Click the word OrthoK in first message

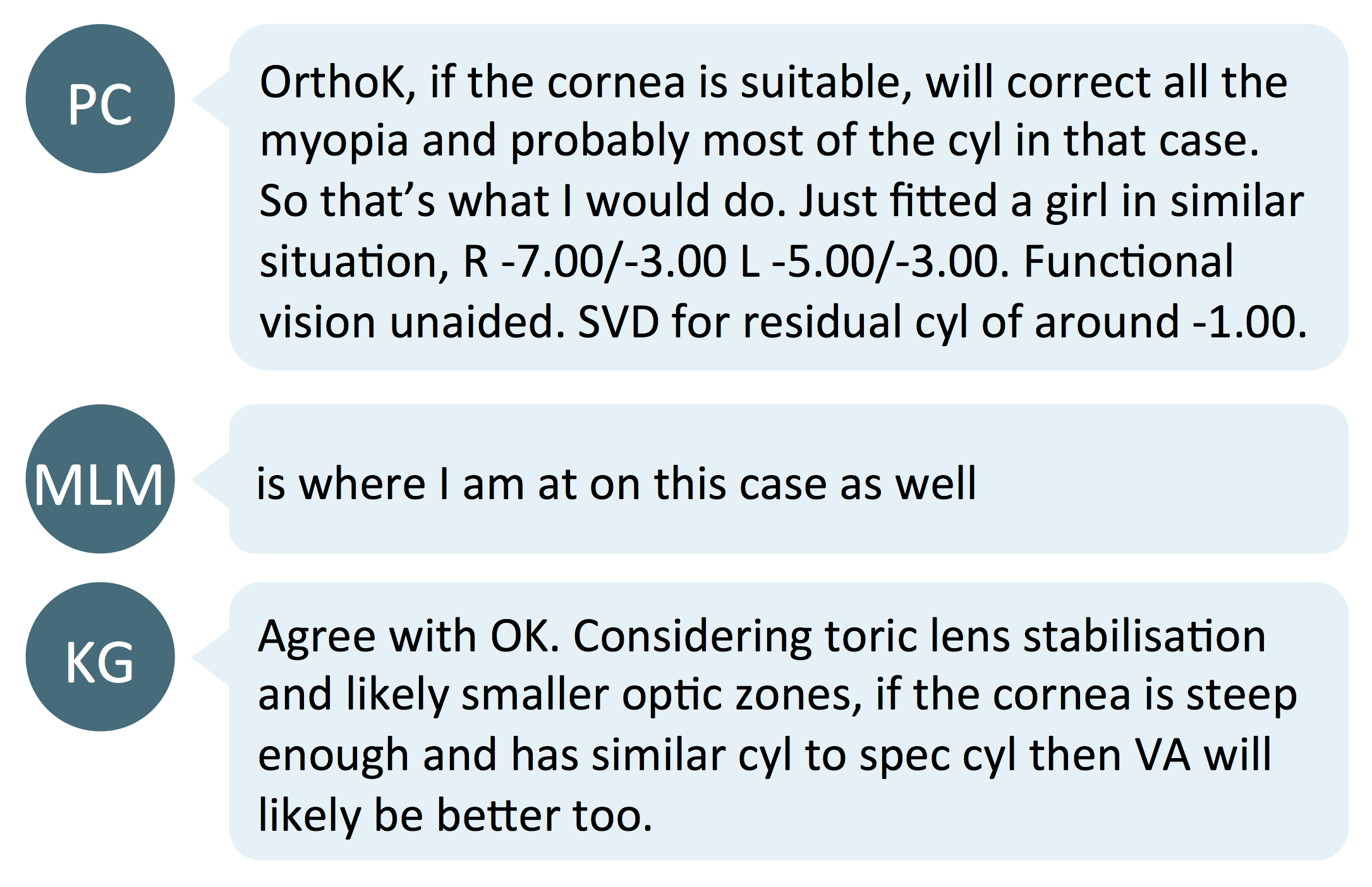coord(333,82)
